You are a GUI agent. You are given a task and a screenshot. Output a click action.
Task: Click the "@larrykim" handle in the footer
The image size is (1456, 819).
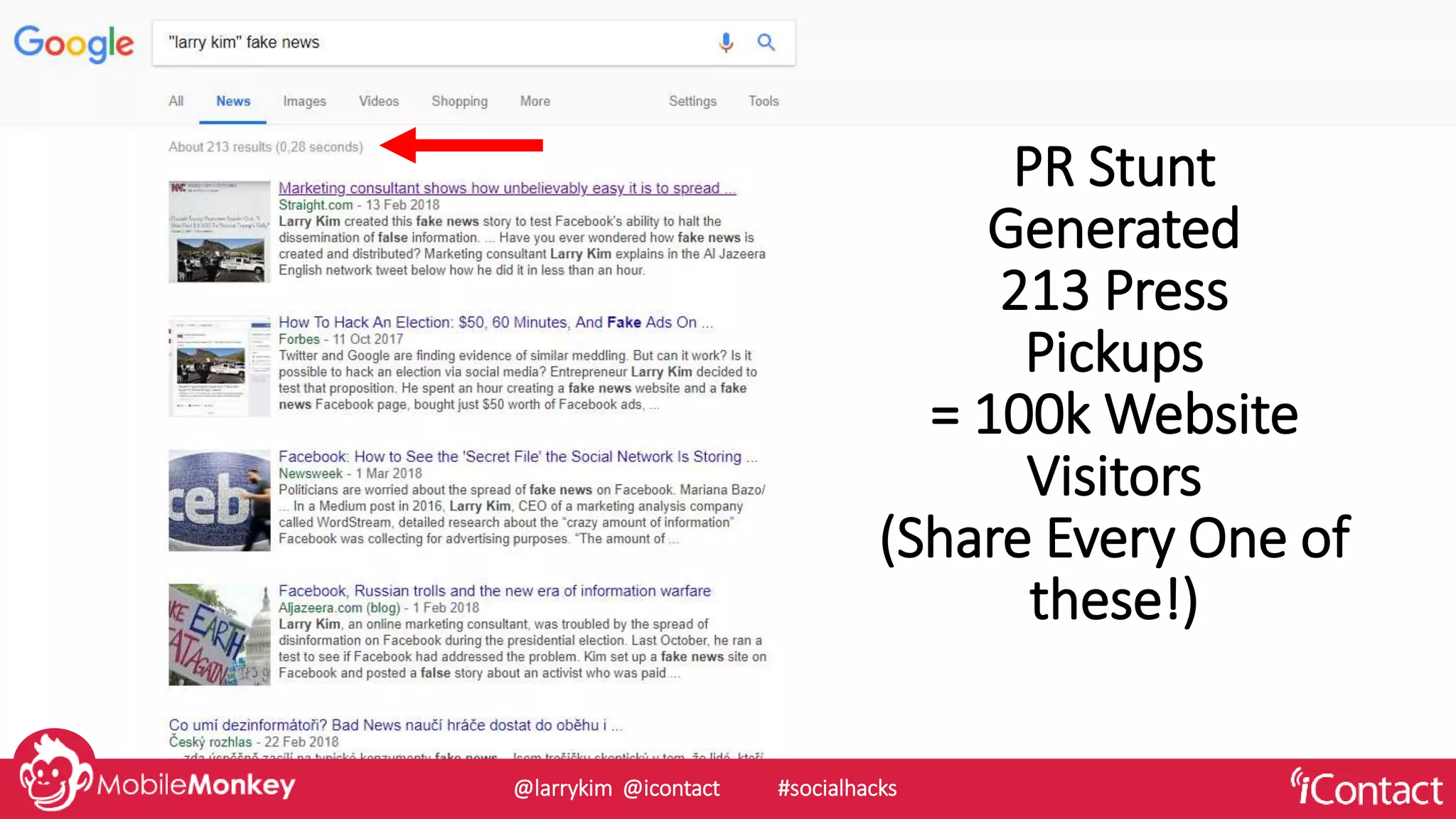562,788
